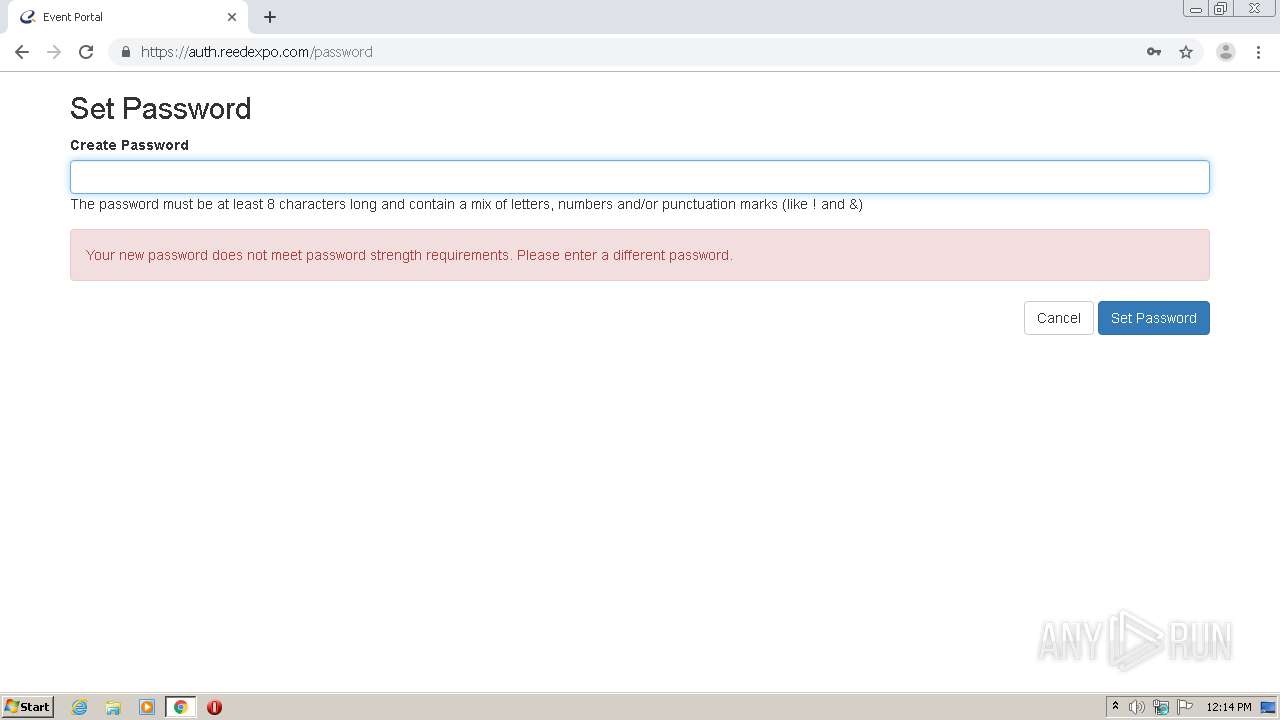Click the padlock site security icon
Image resolution: width=1280 pixels, height=720 pixels.
pyautogui.click(x=125, y=52)
